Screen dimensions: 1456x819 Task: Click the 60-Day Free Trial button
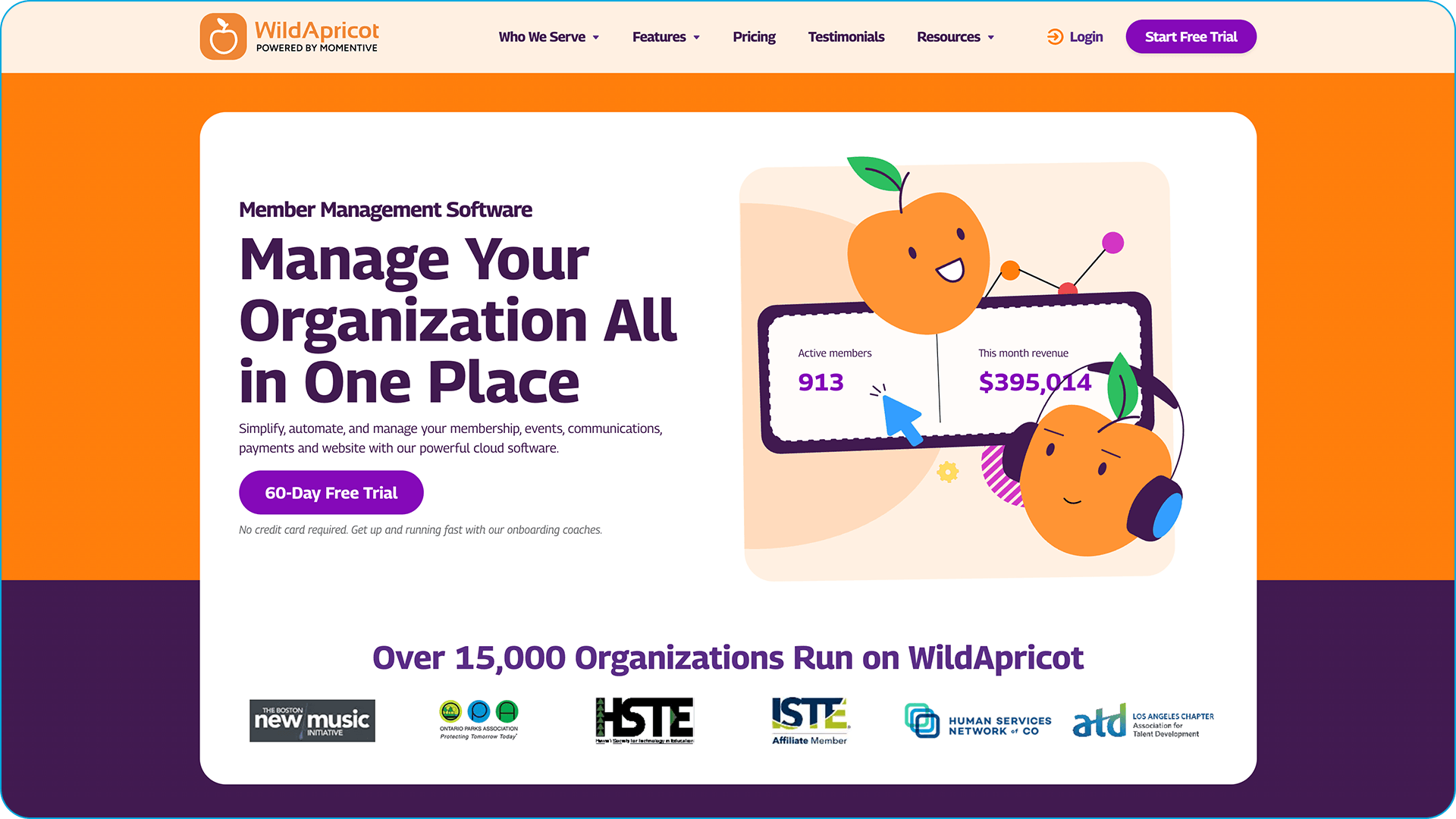331,492
